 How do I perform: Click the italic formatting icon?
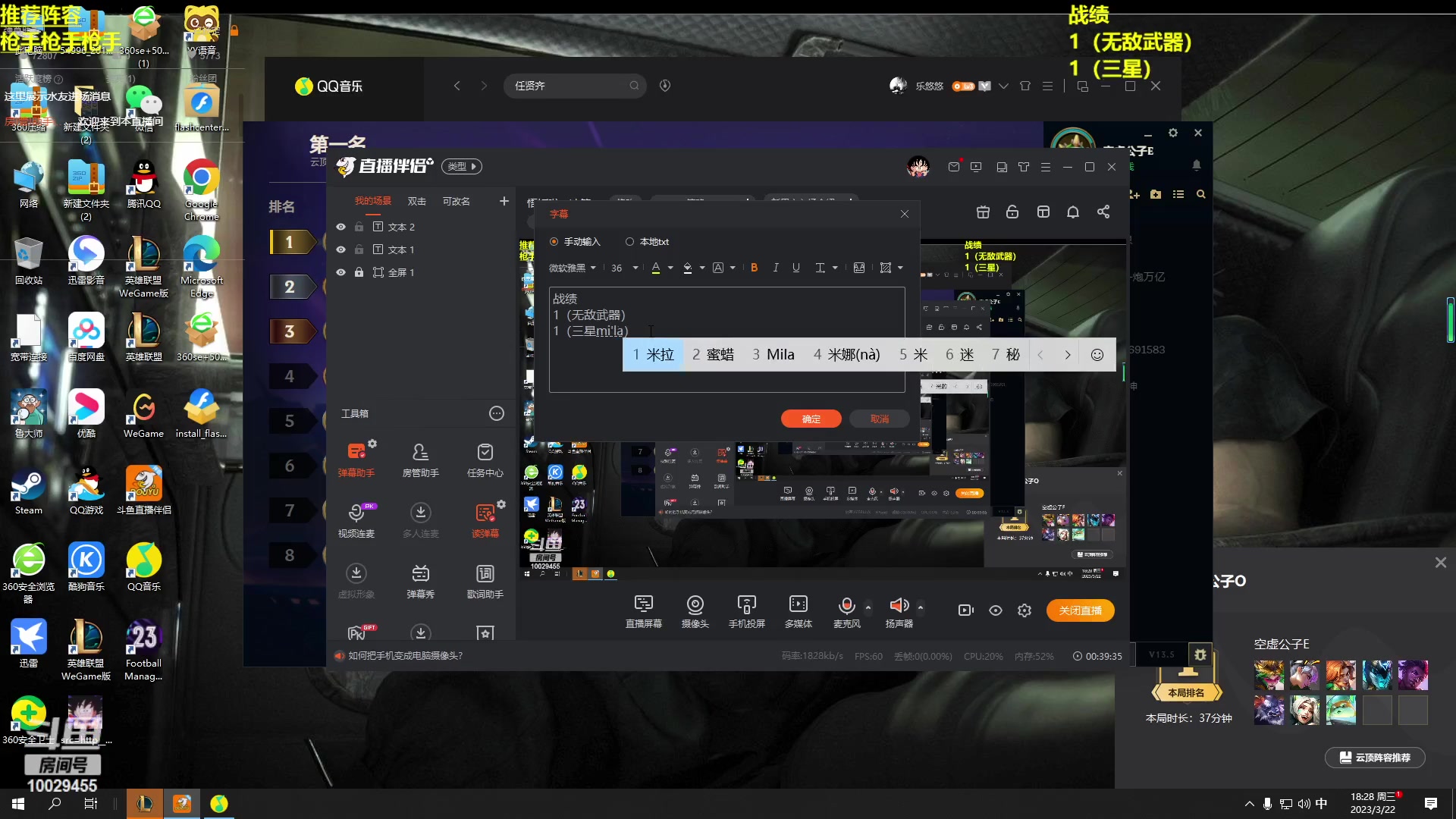(776, 267)
